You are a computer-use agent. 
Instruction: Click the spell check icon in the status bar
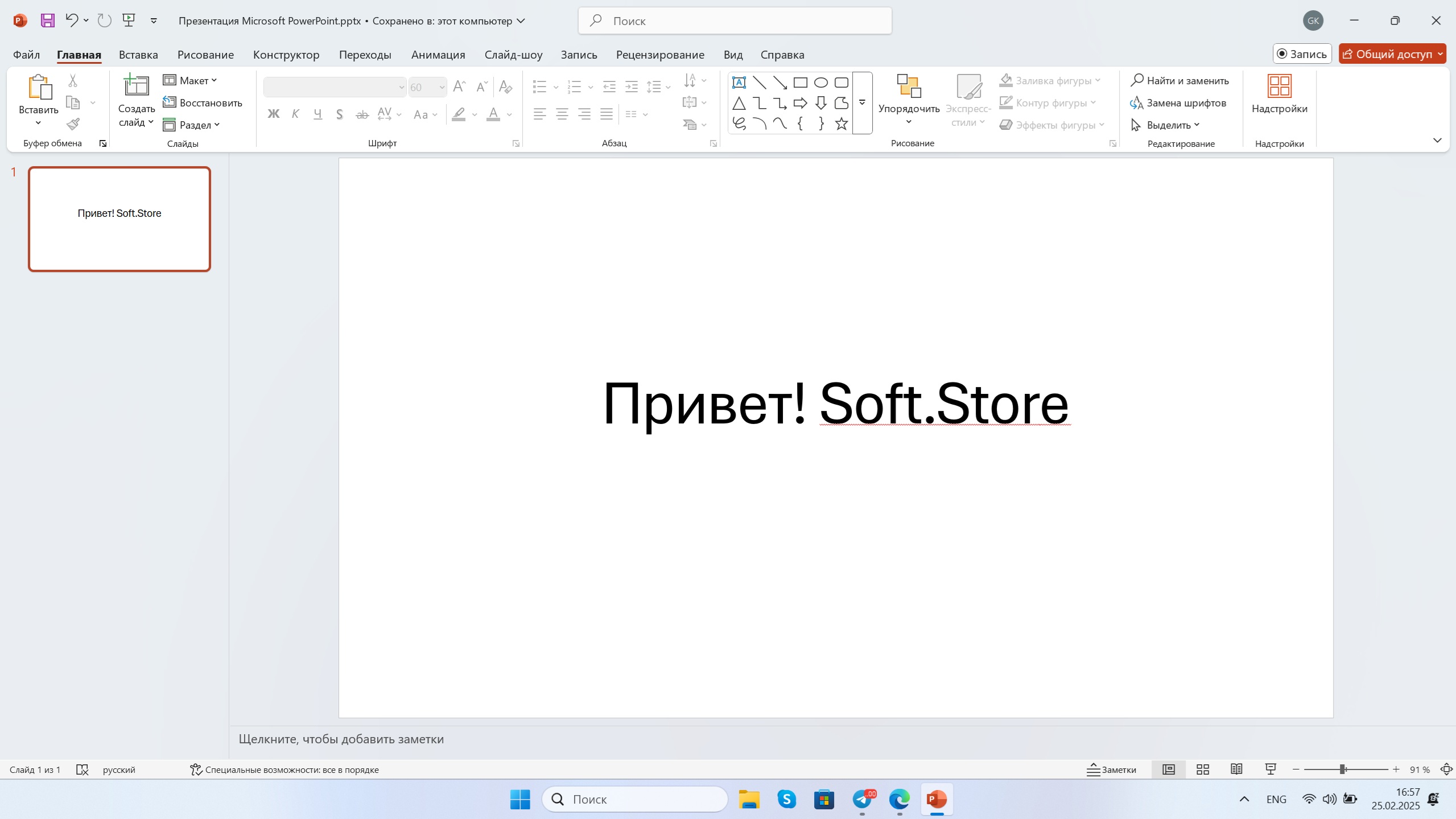coord(83,769)
